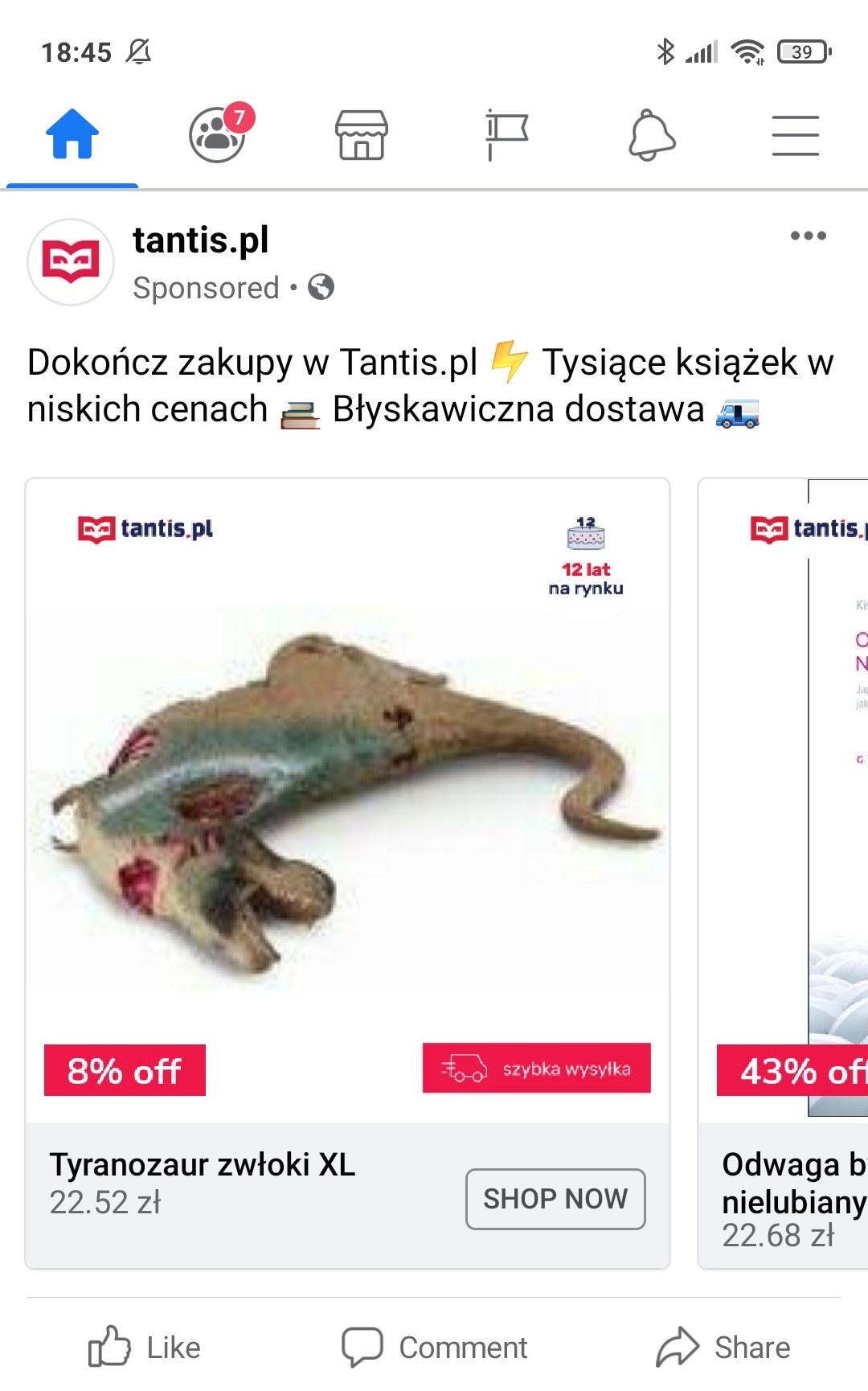868x1391 pixels.
Task: Tap the public globe audience icon
Action: (x=321, y=287)
